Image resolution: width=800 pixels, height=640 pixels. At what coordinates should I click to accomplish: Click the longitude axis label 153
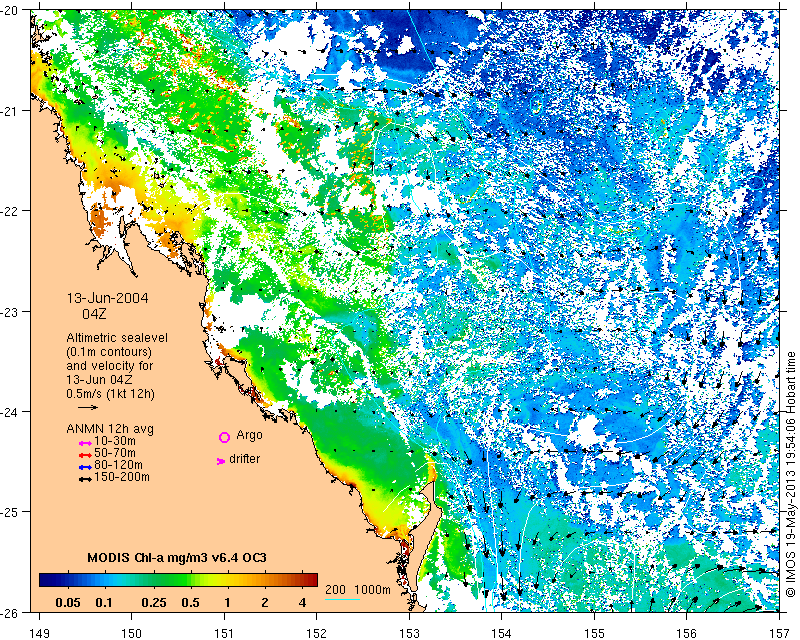[409, 633]
